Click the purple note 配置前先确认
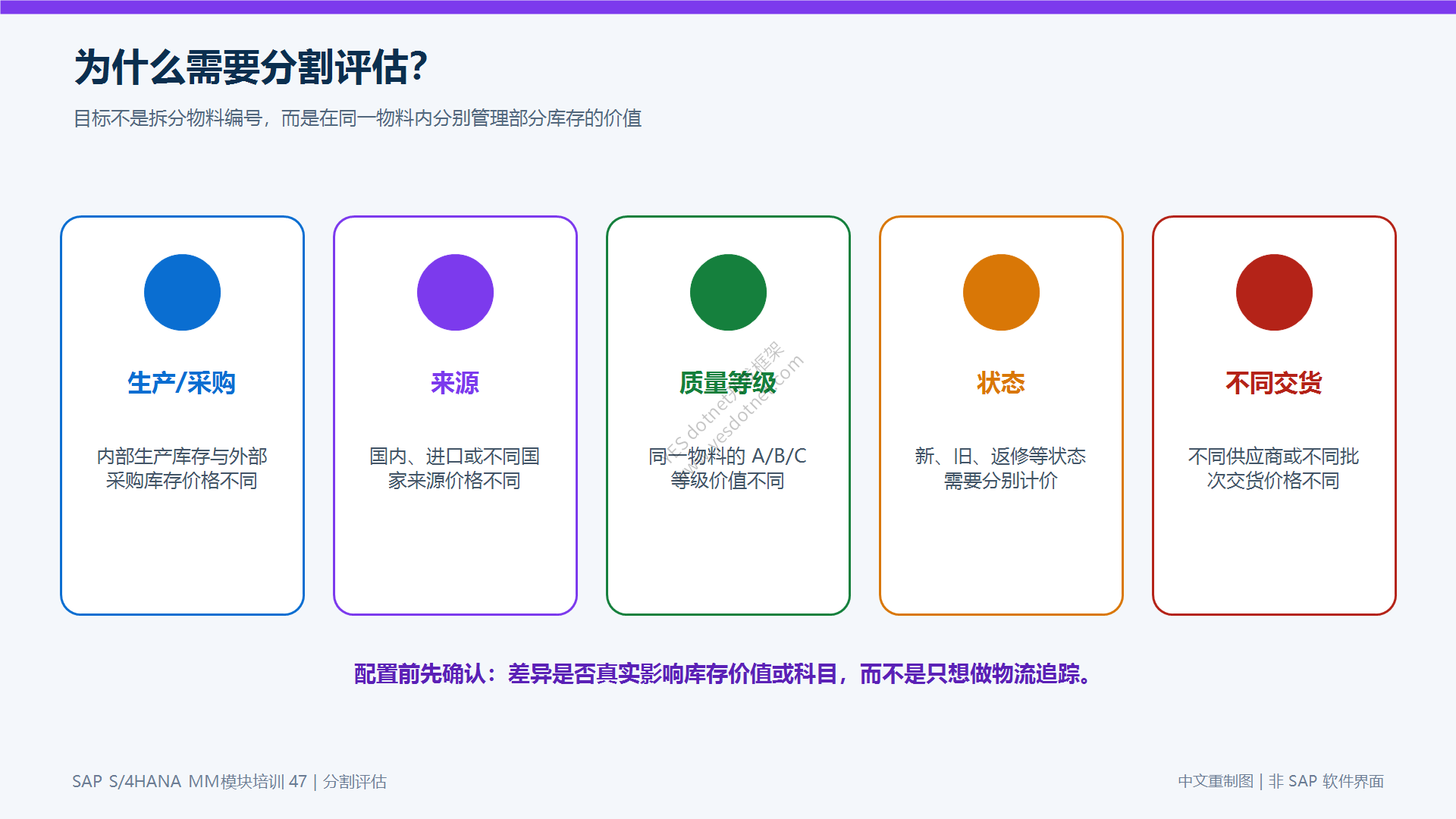Viewport: 1456px width, 819px height. click(x=724, y=673)
